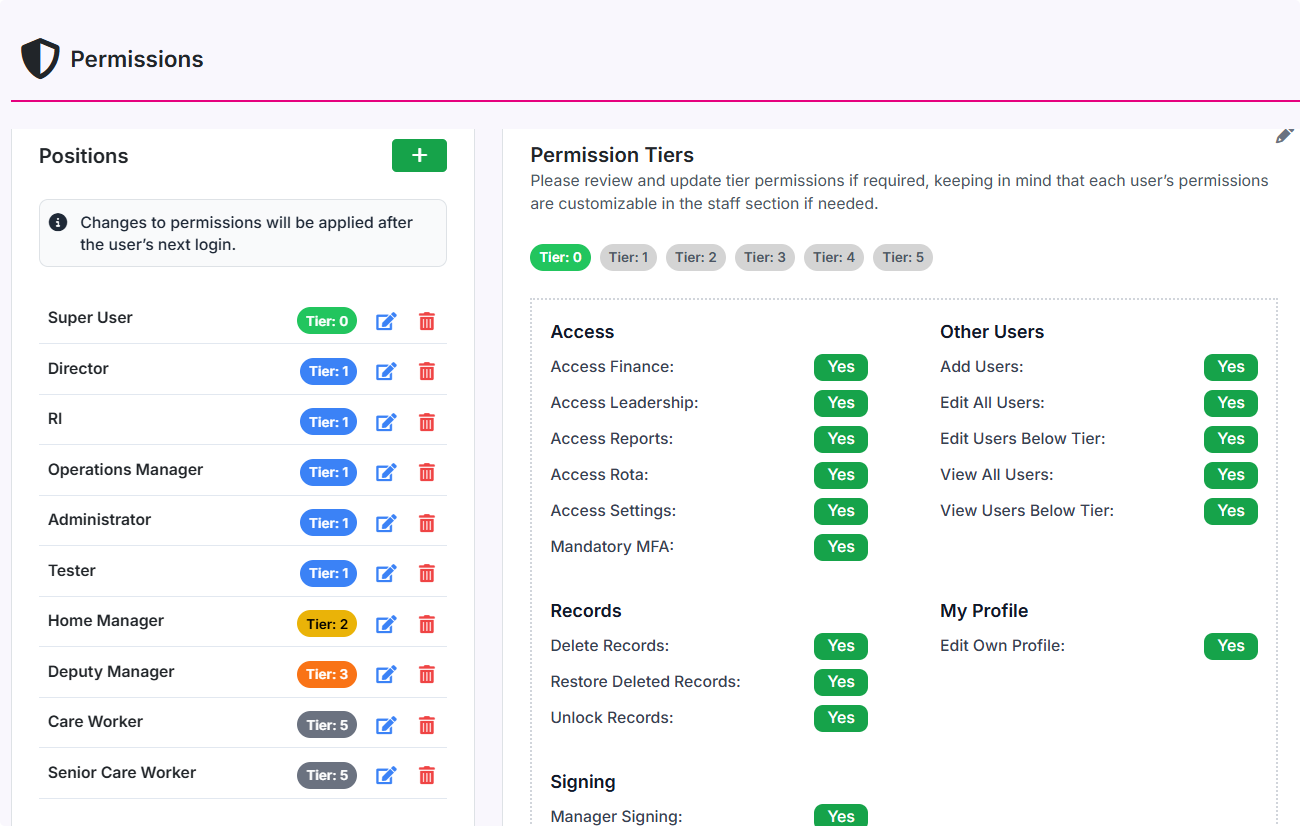The image size is (1300, 826).
Task: Delete the Tester position
Action: (427, 573)
